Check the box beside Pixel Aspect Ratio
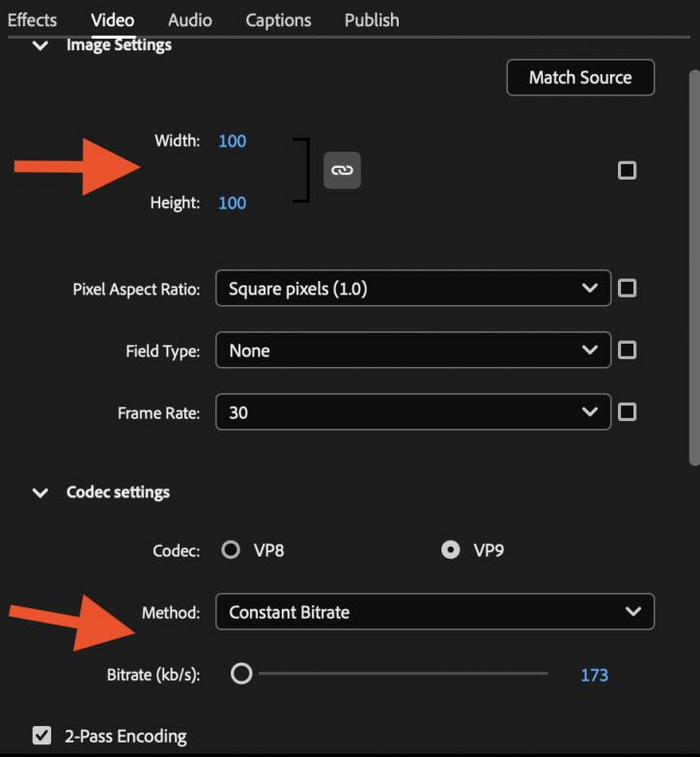Image resolution: width=700 pixels, height=757 pixels. 627,288
